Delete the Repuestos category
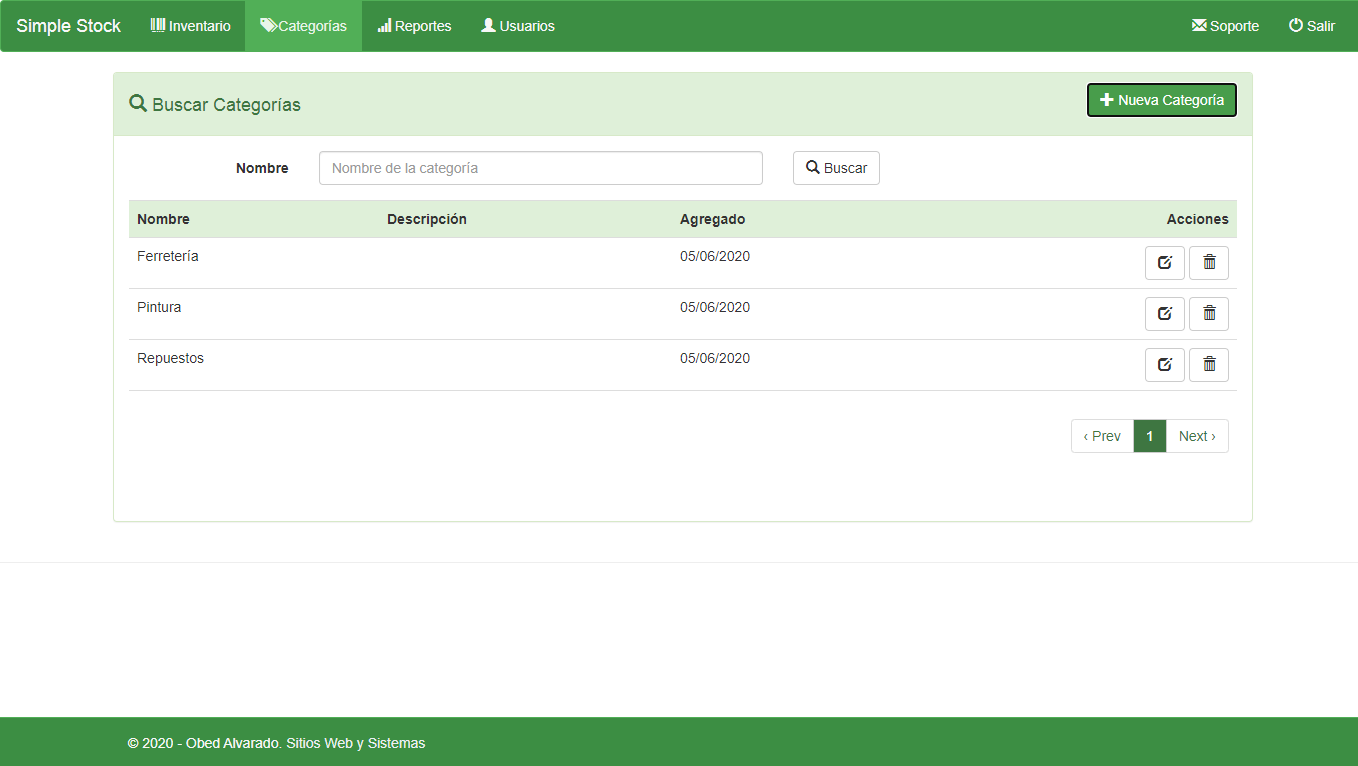This screenshot has width=1358, height=766. click(1209, 365)
